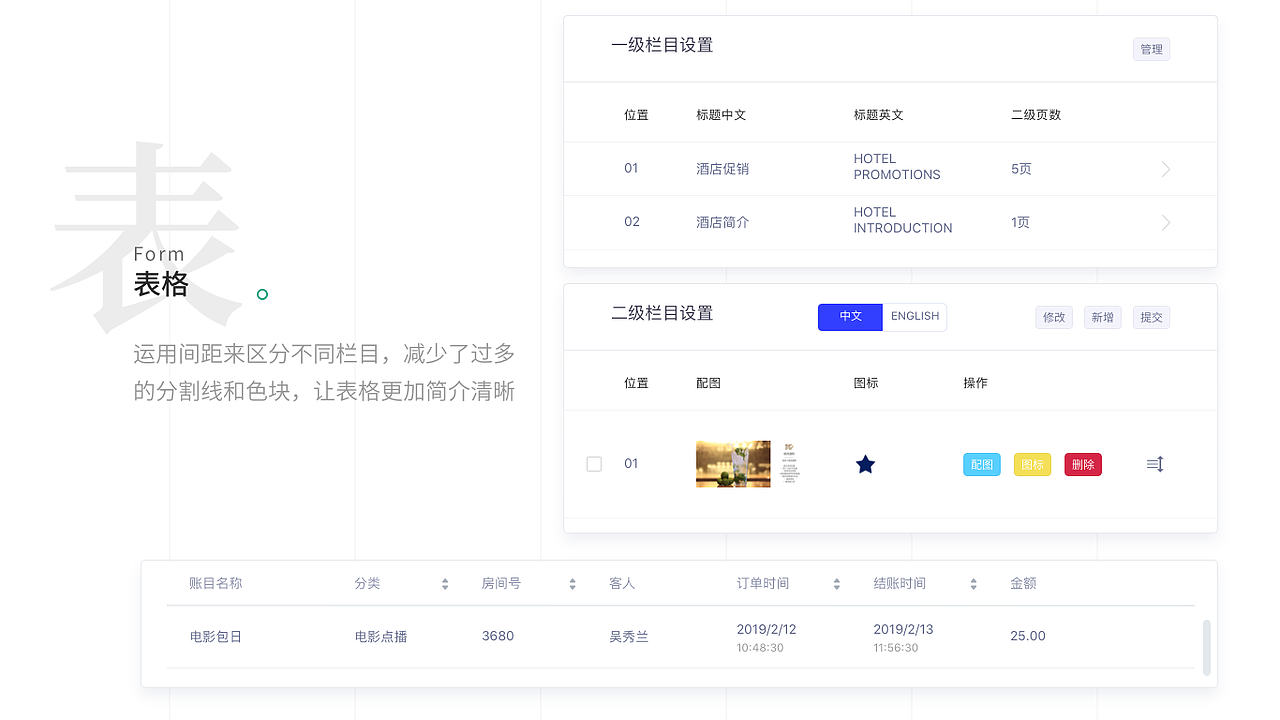
Task: Switch to the ENGLISH language tab
Action: click(915, 317)
